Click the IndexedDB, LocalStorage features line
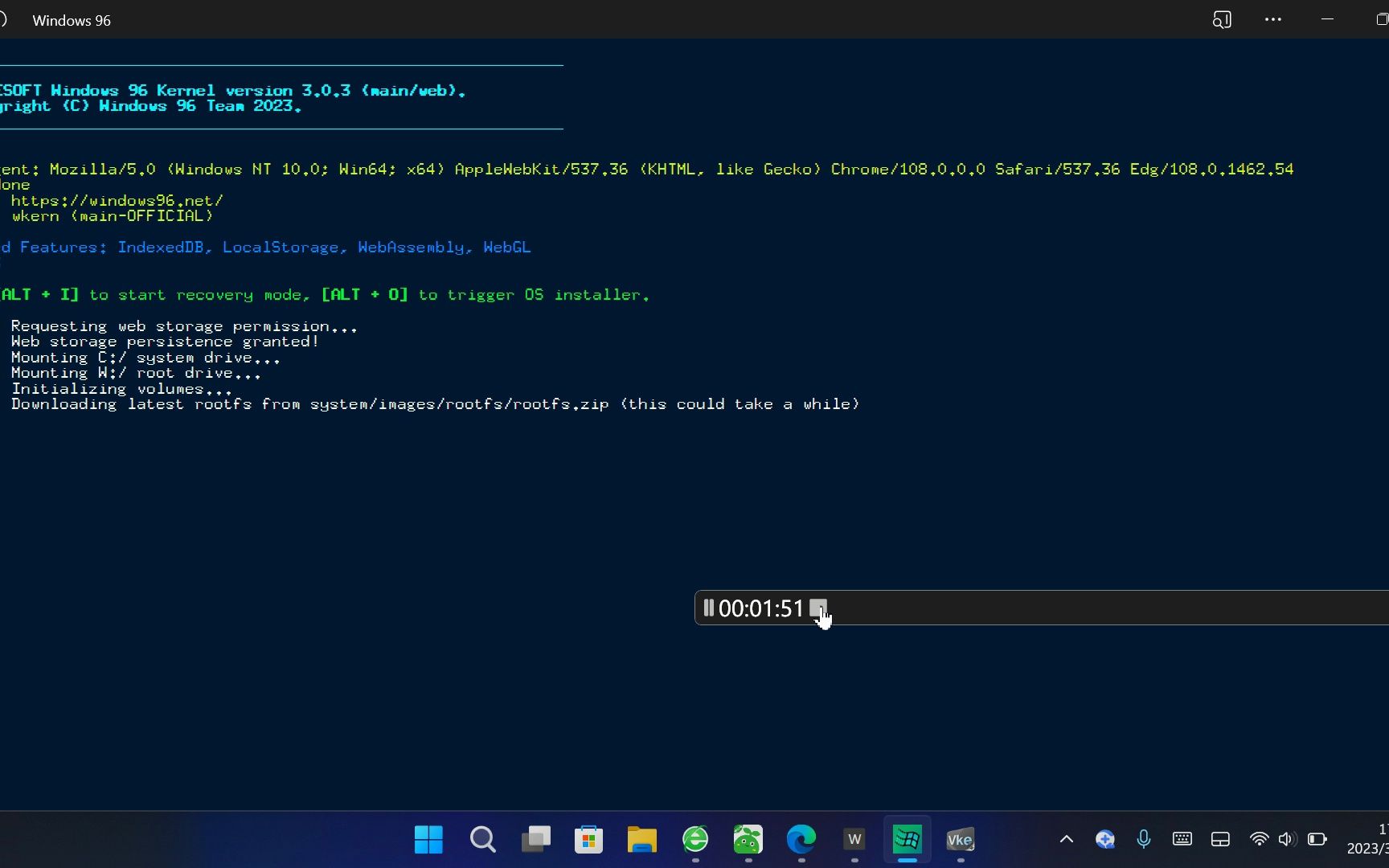Screen dimensions: 1389x868 tap(265, 247)
